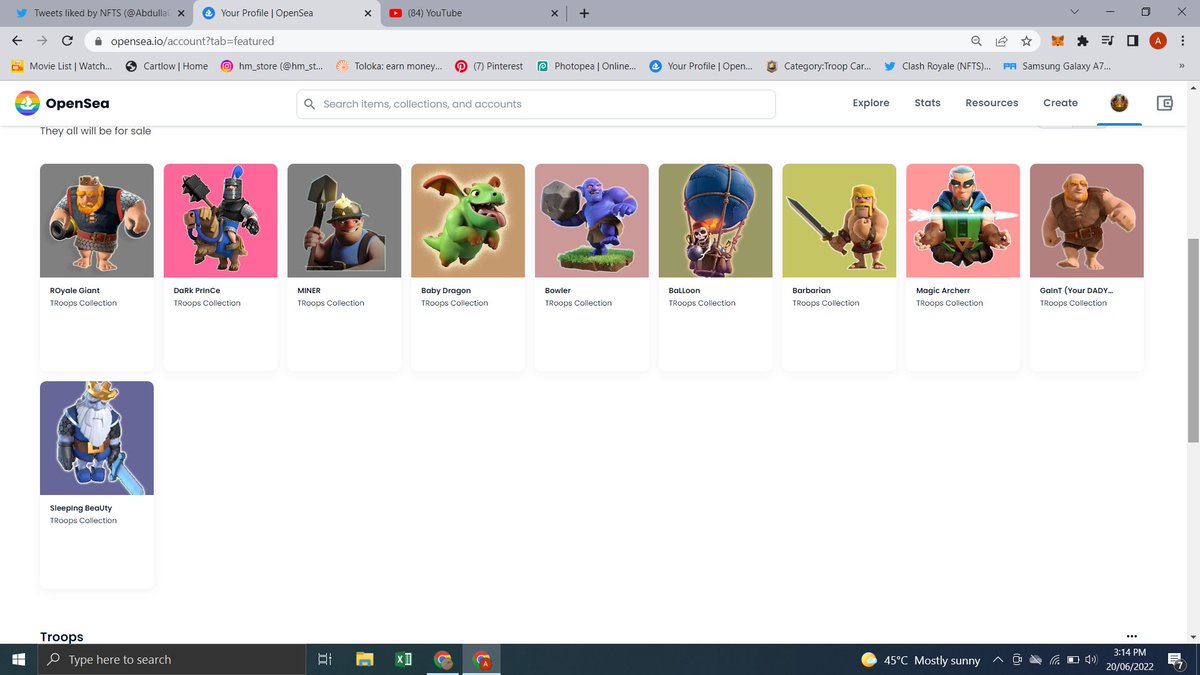
Task: Open the Magic Archerr NFT card
Action: point(963,268)
